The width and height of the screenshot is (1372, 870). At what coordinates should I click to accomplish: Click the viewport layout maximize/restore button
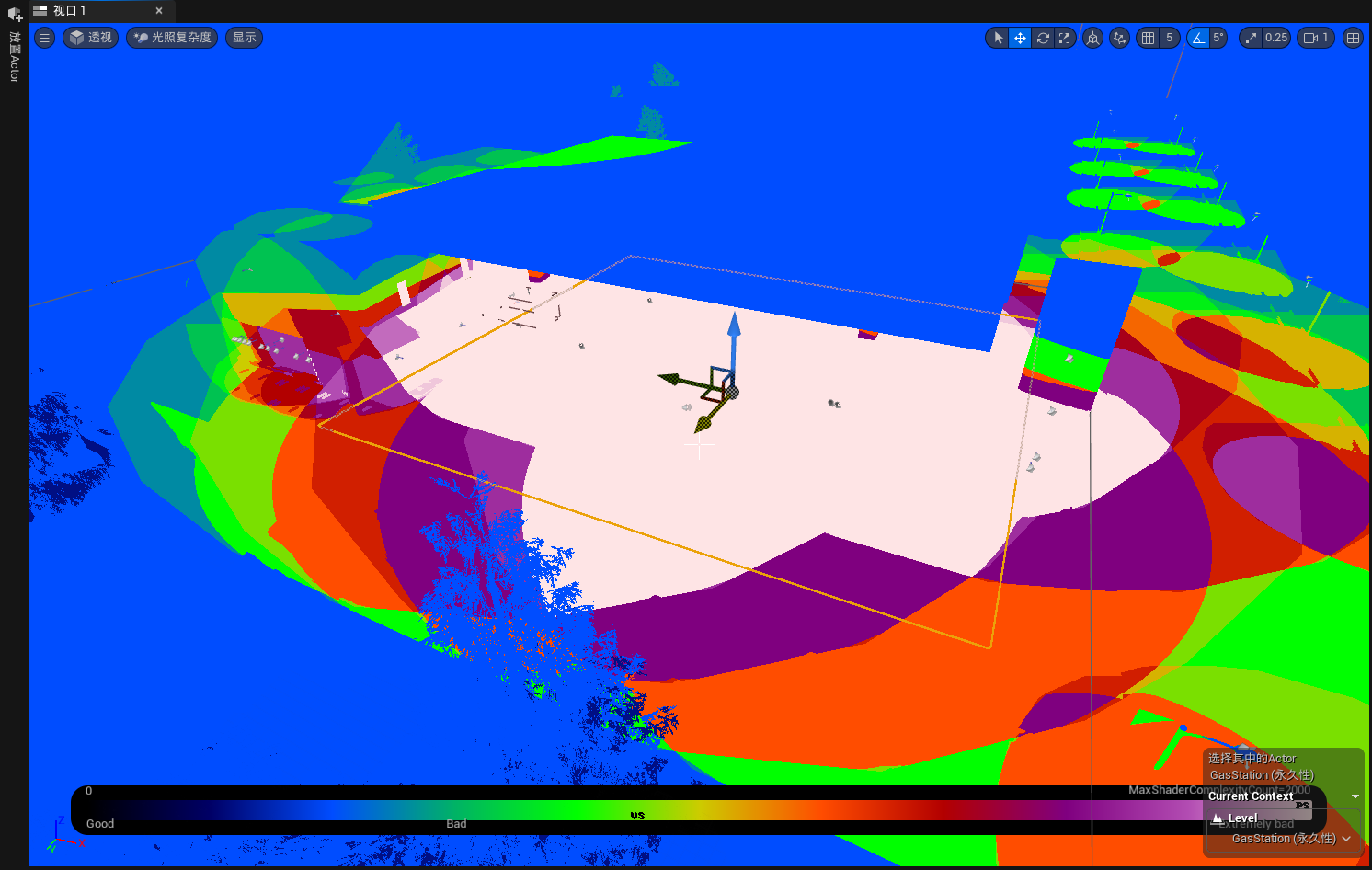point(1353,38)
